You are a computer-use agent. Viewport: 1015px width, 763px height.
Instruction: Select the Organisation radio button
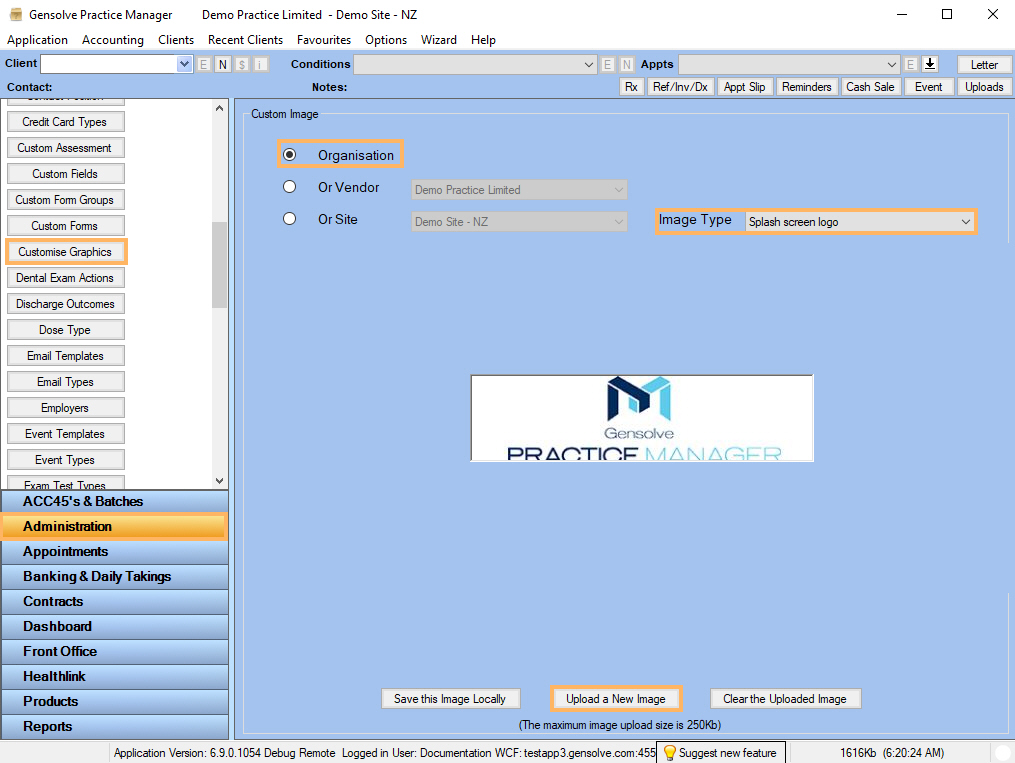coord(289,155)
